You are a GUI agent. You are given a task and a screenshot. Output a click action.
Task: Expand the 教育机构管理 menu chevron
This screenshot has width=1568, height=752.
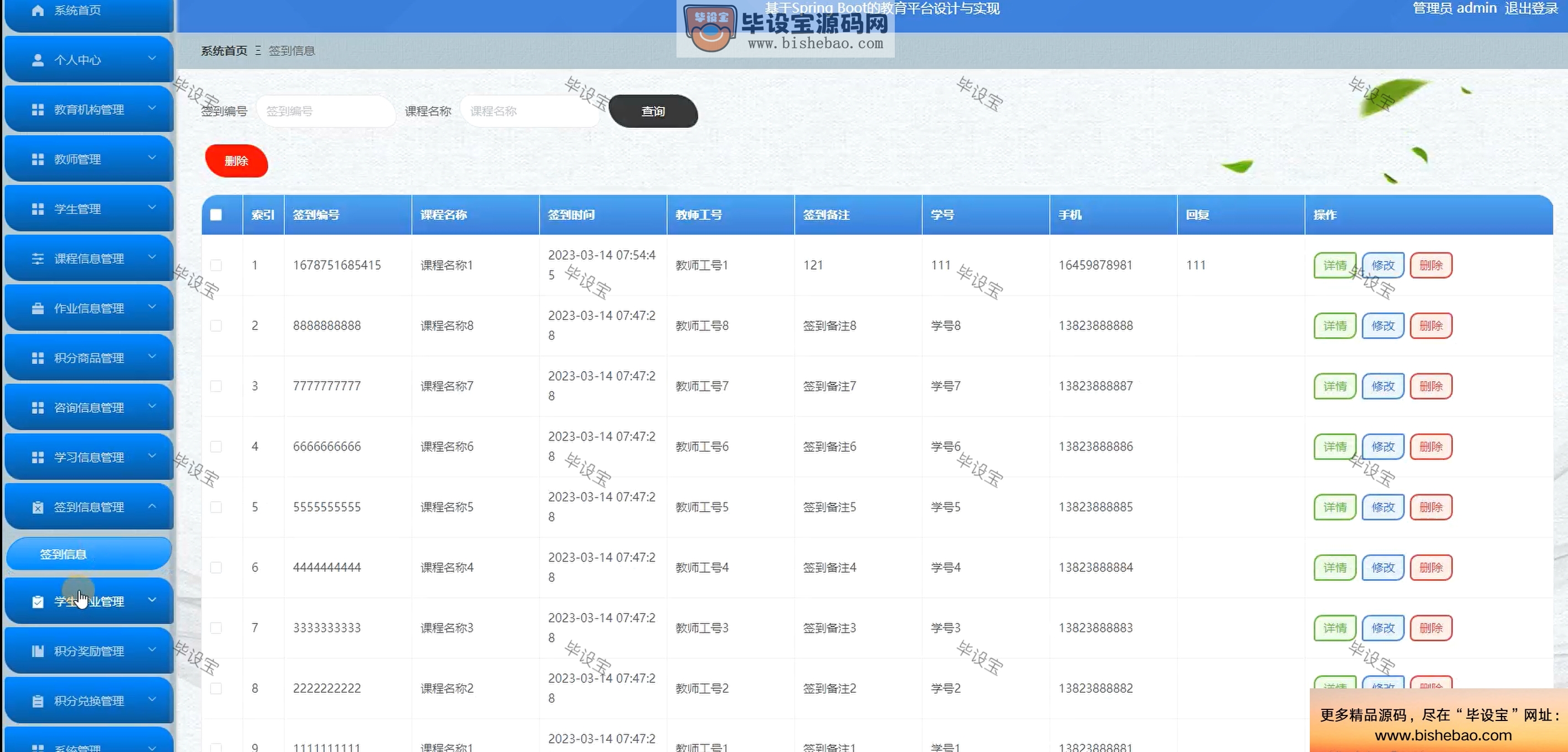(x=152, y=109)
